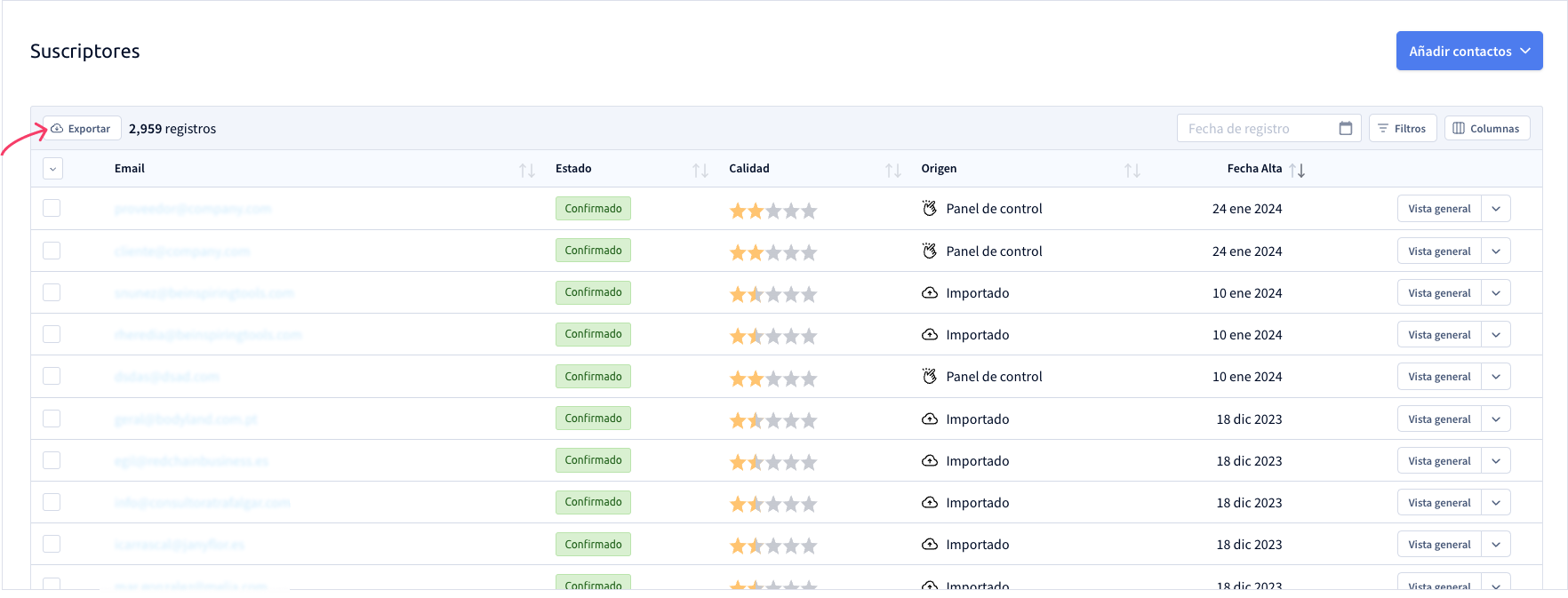Sort by Fecha Alta column arrows
1568x598 pixels.
coord(1297,170)
